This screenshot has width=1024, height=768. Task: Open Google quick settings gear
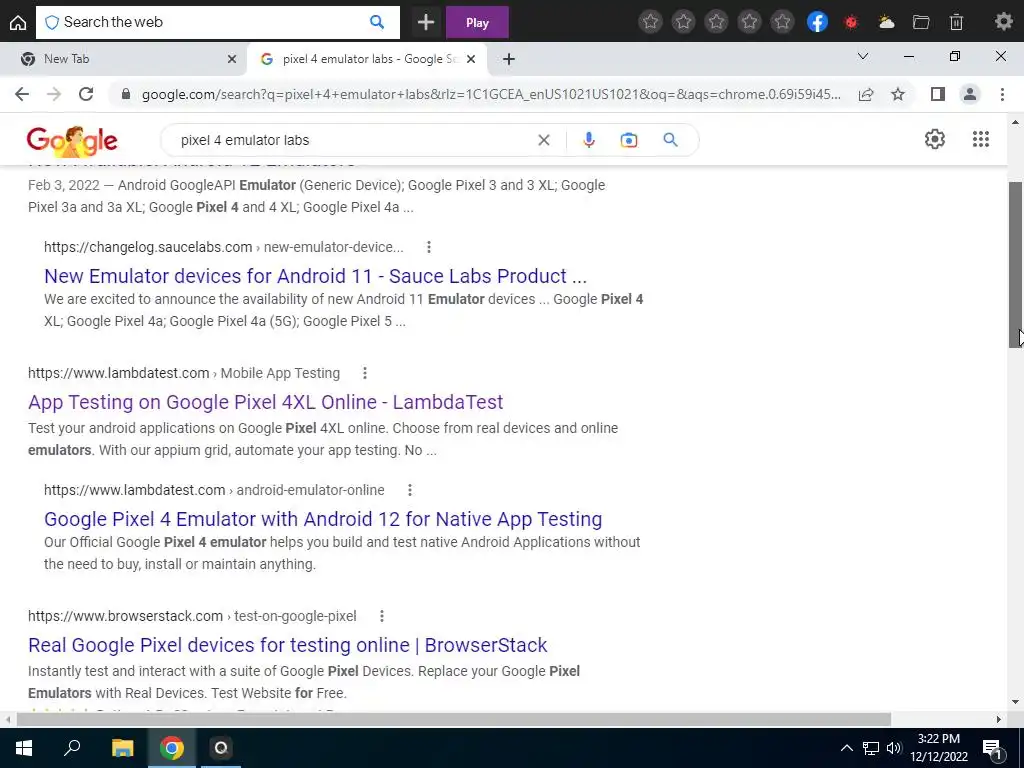pyautogui.click(x=935, y=139)
